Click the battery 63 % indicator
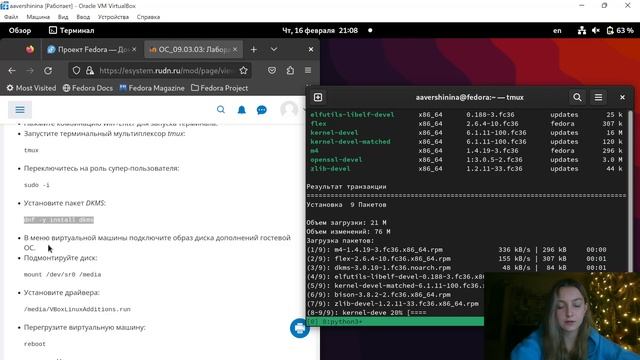 620,30
